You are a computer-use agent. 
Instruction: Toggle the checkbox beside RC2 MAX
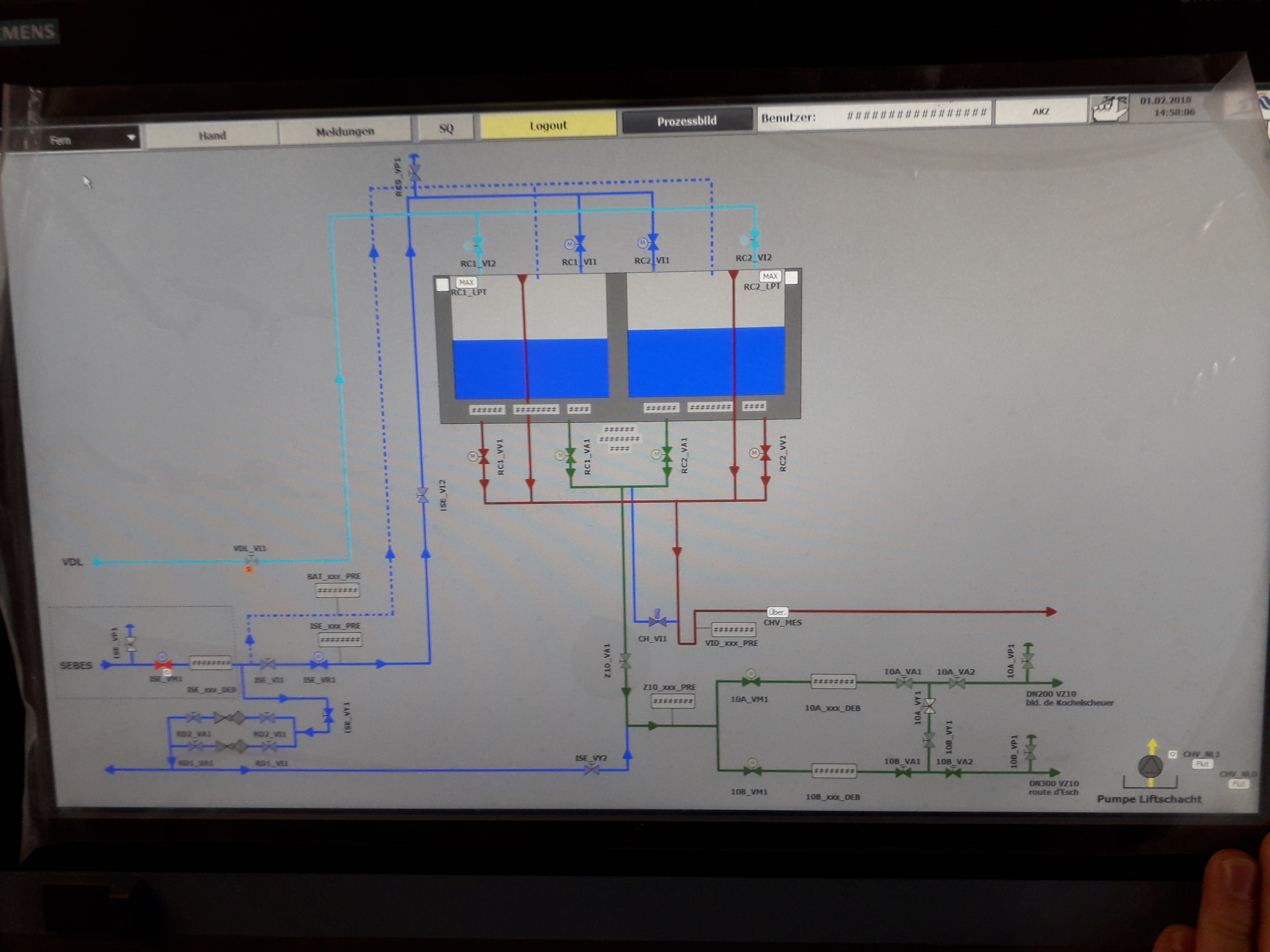791,278
